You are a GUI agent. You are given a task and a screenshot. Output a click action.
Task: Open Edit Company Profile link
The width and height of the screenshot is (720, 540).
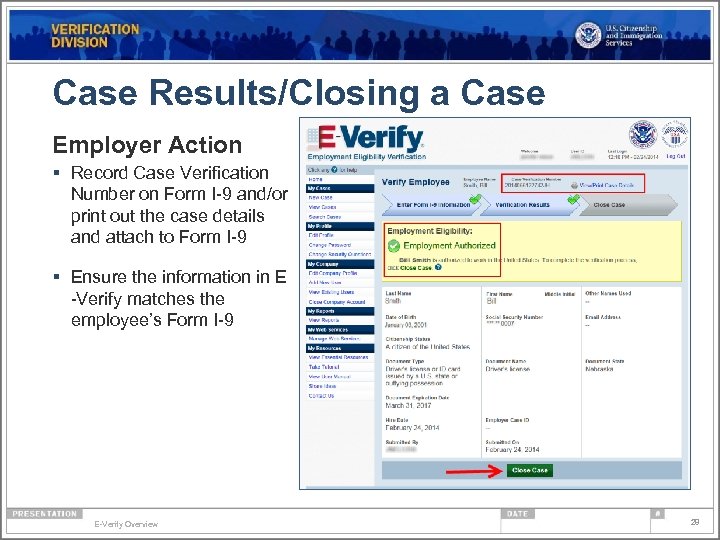333,273
